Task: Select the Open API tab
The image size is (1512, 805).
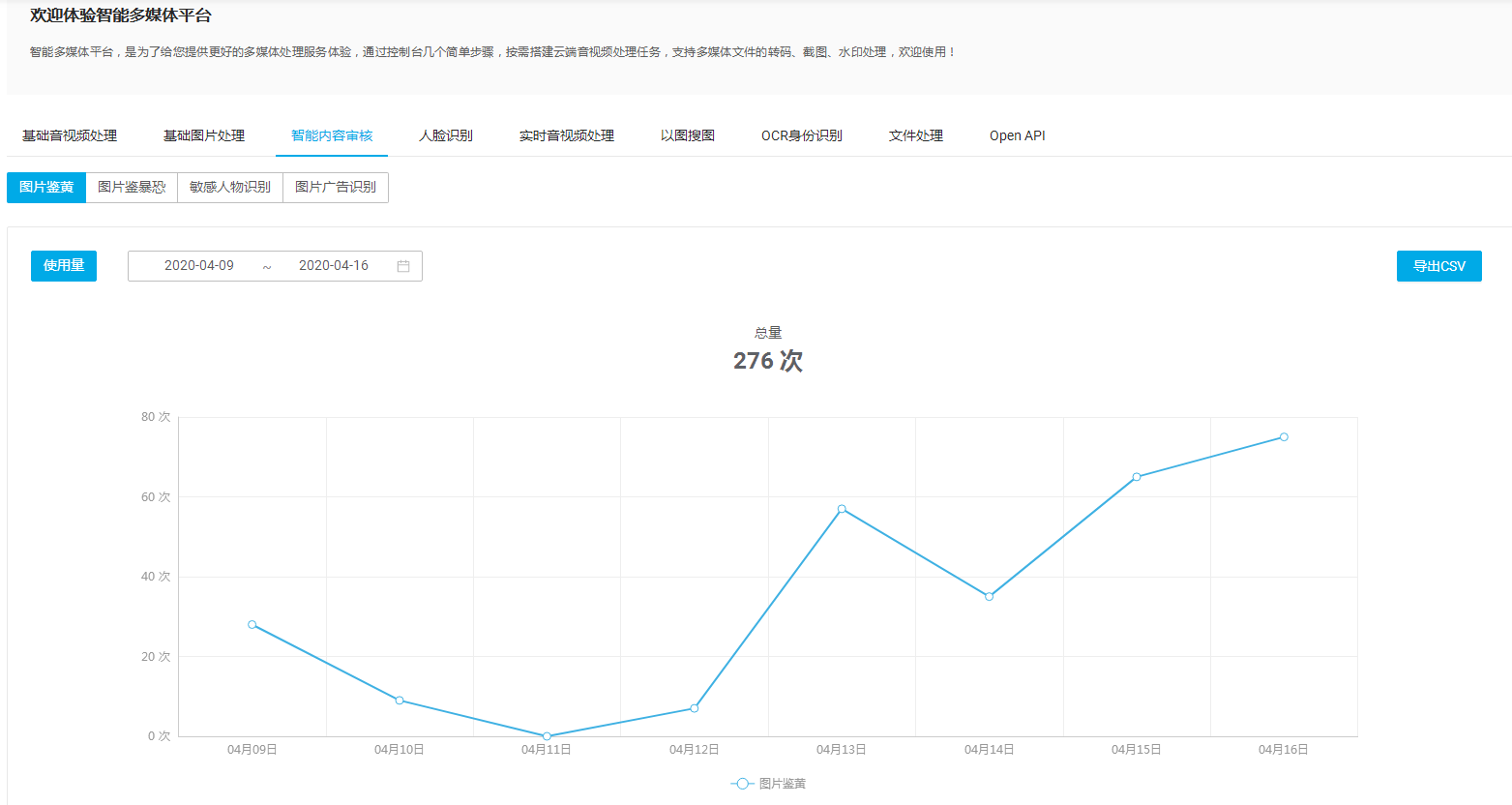Action: (1018, 135)
